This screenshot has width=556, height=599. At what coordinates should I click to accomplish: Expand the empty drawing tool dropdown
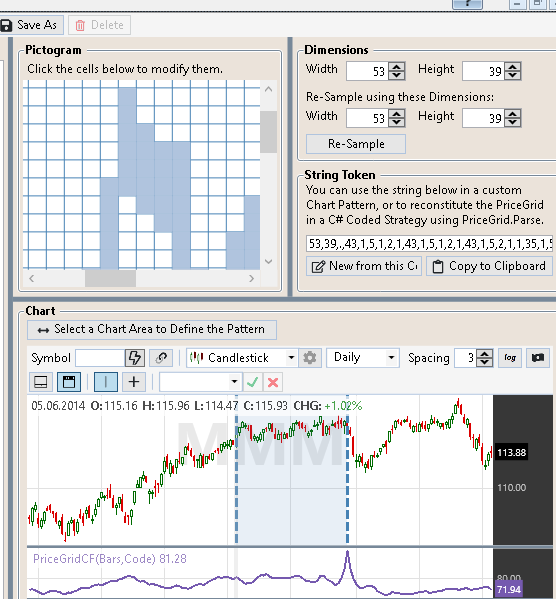[x=200, y=382]
